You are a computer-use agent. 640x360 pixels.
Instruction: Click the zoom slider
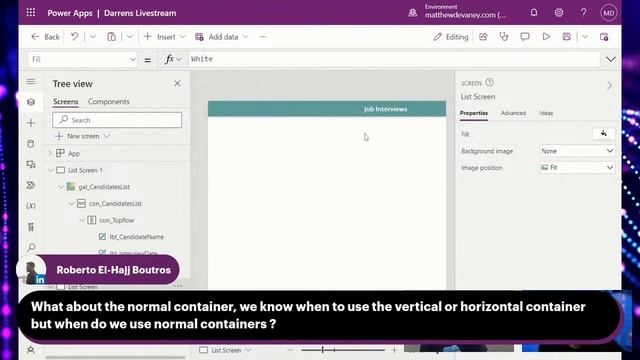(343, 350)
